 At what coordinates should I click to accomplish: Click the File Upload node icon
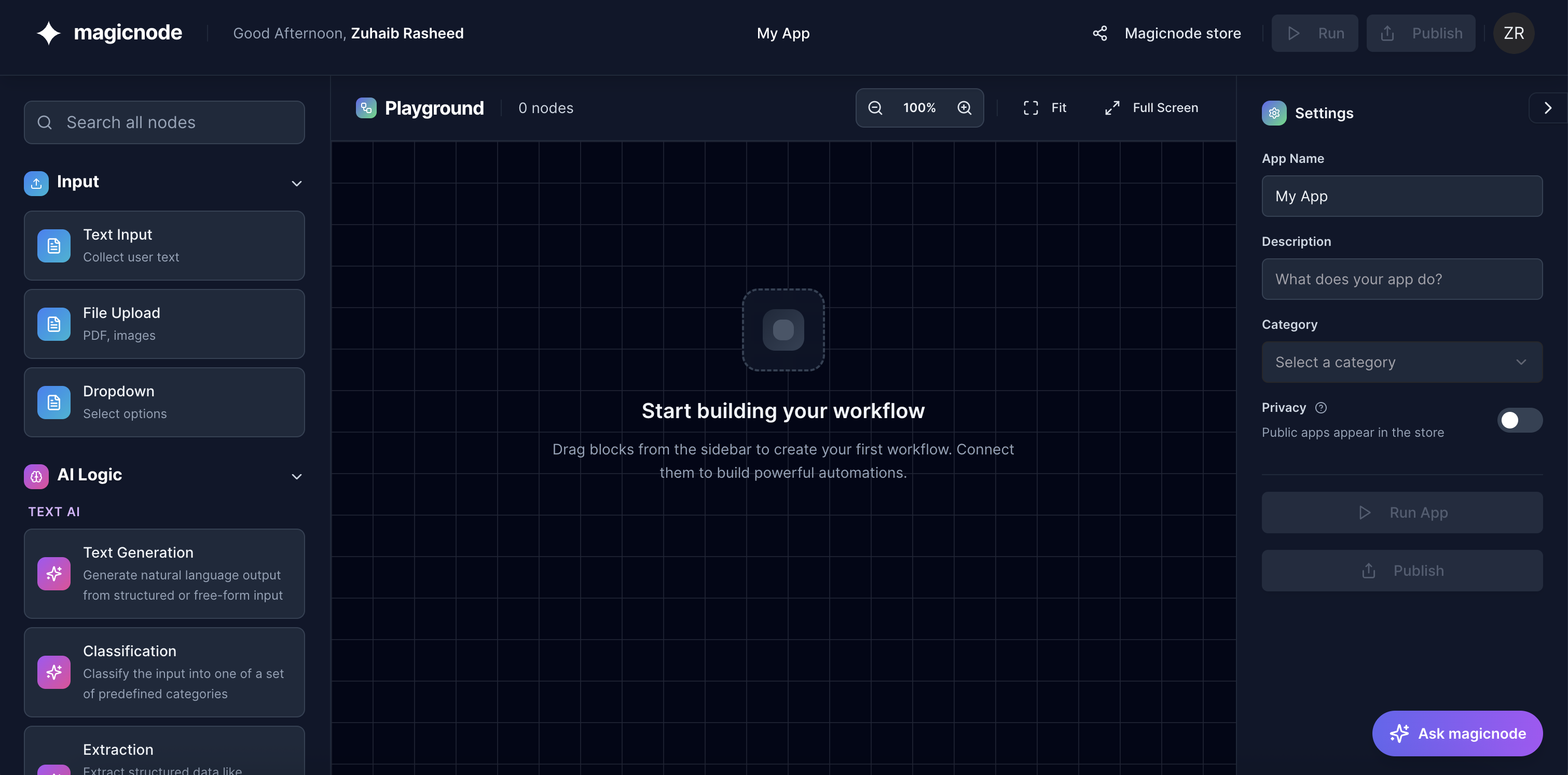(54, 324)
